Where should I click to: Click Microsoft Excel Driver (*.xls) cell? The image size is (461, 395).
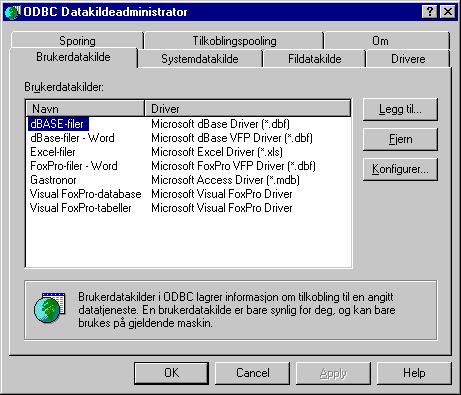click(x=217, y=152)
